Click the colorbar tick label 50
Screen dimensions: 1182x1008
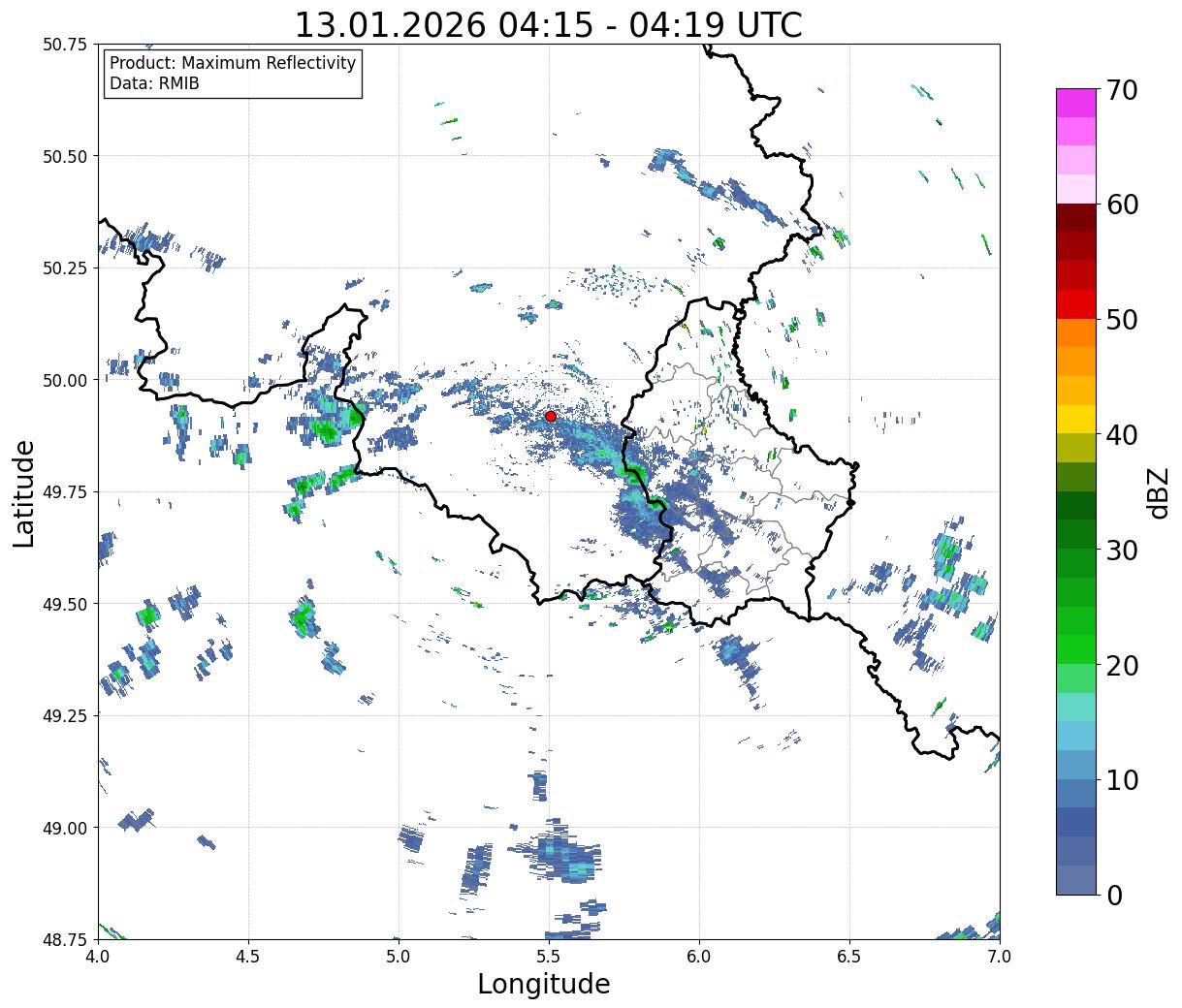pyautogui.click(x=1123, y=319)
